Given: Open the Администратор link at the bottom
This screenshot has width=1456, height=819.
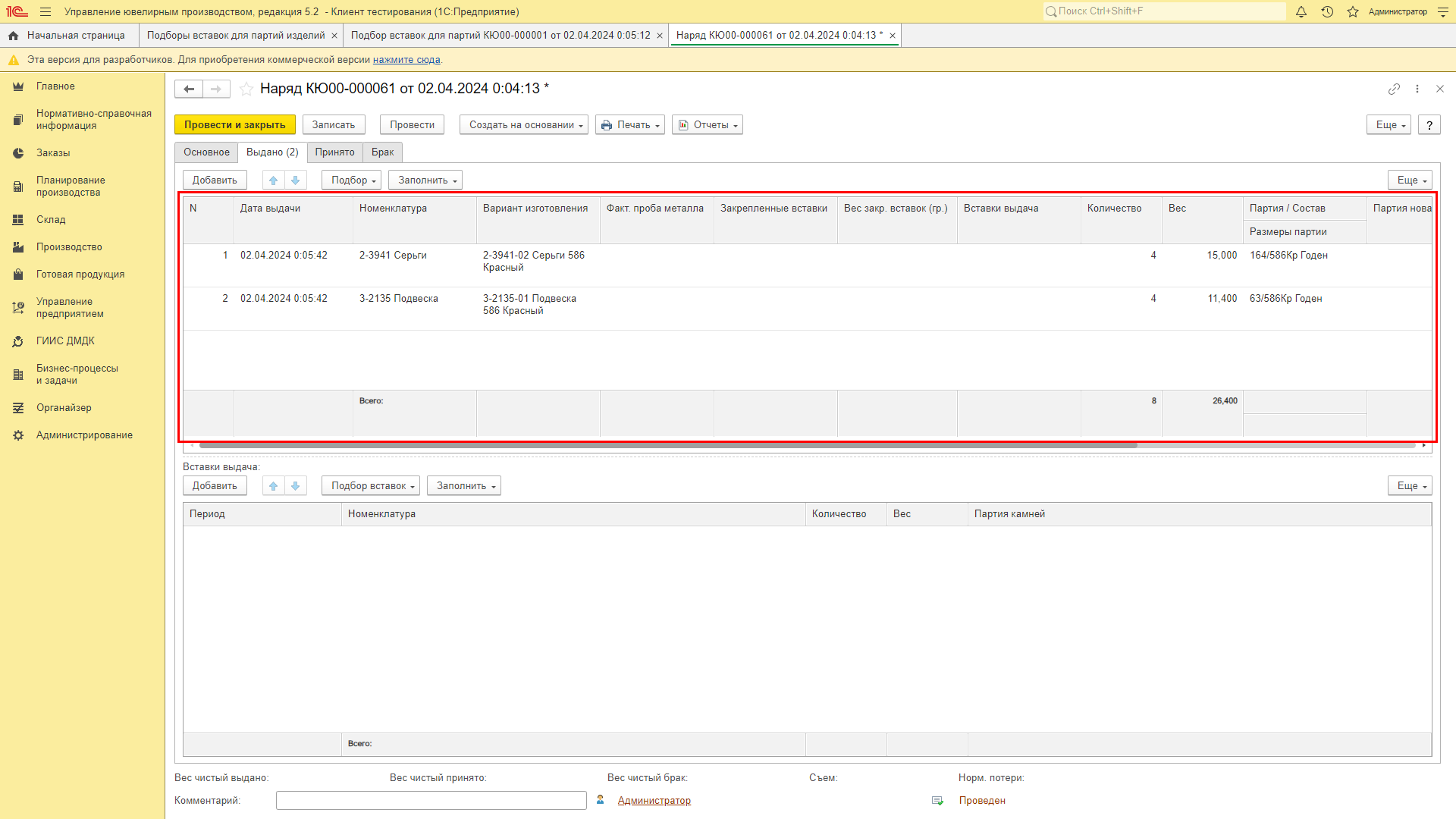Looking at the screenshot, I should coord(654,801).
